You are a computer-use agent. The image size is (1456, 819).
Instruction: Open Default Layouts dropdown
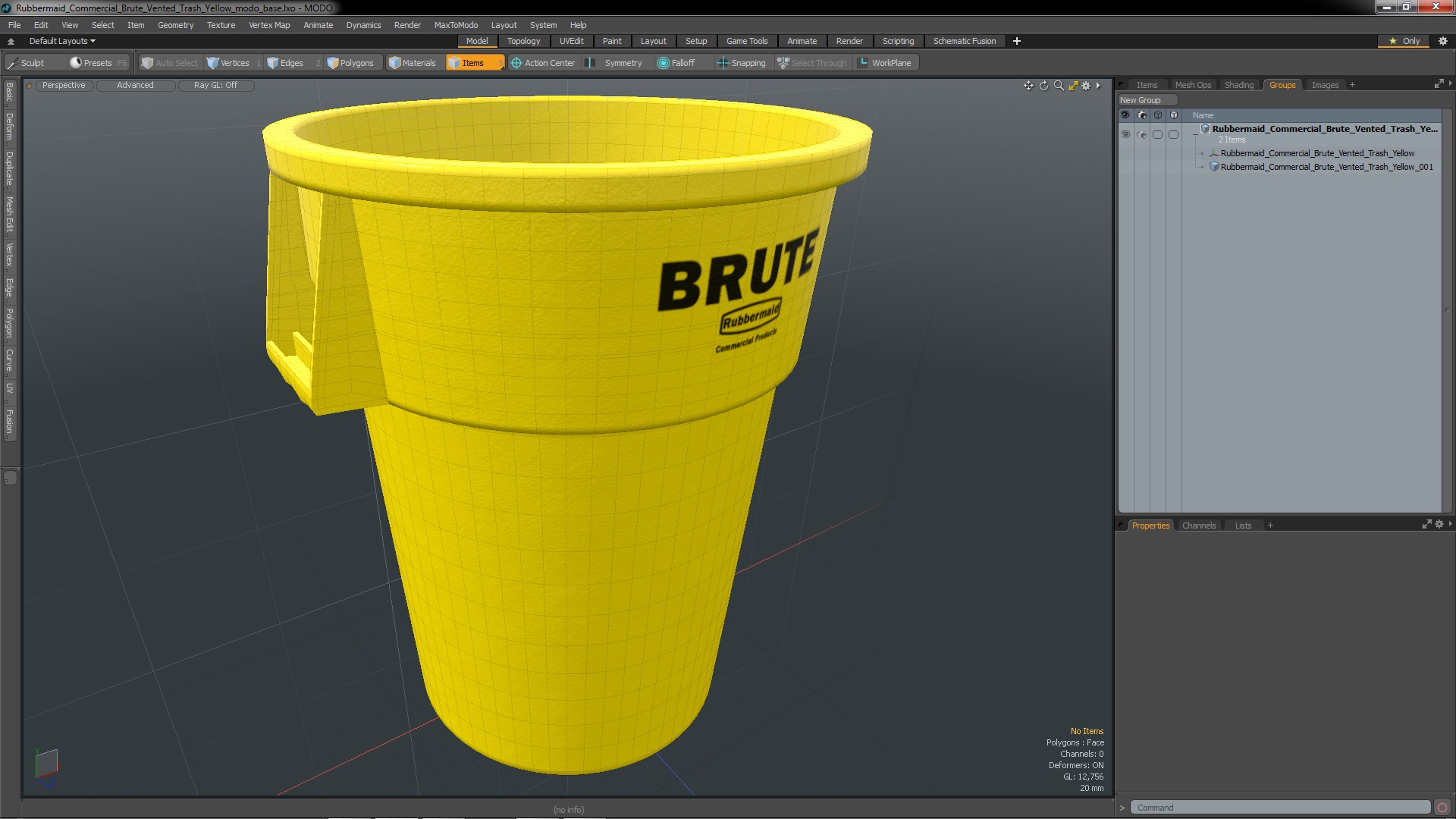coord(62,41)
